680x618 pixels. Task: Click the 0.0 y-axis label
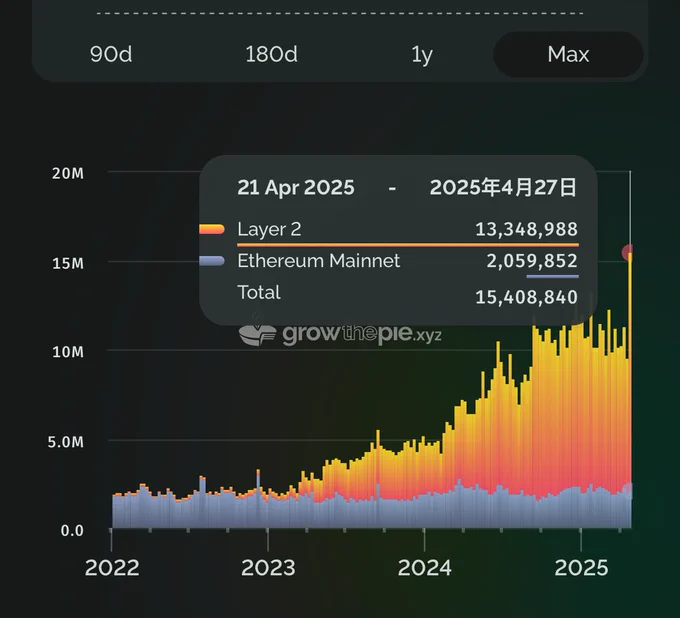coord(72,531)
